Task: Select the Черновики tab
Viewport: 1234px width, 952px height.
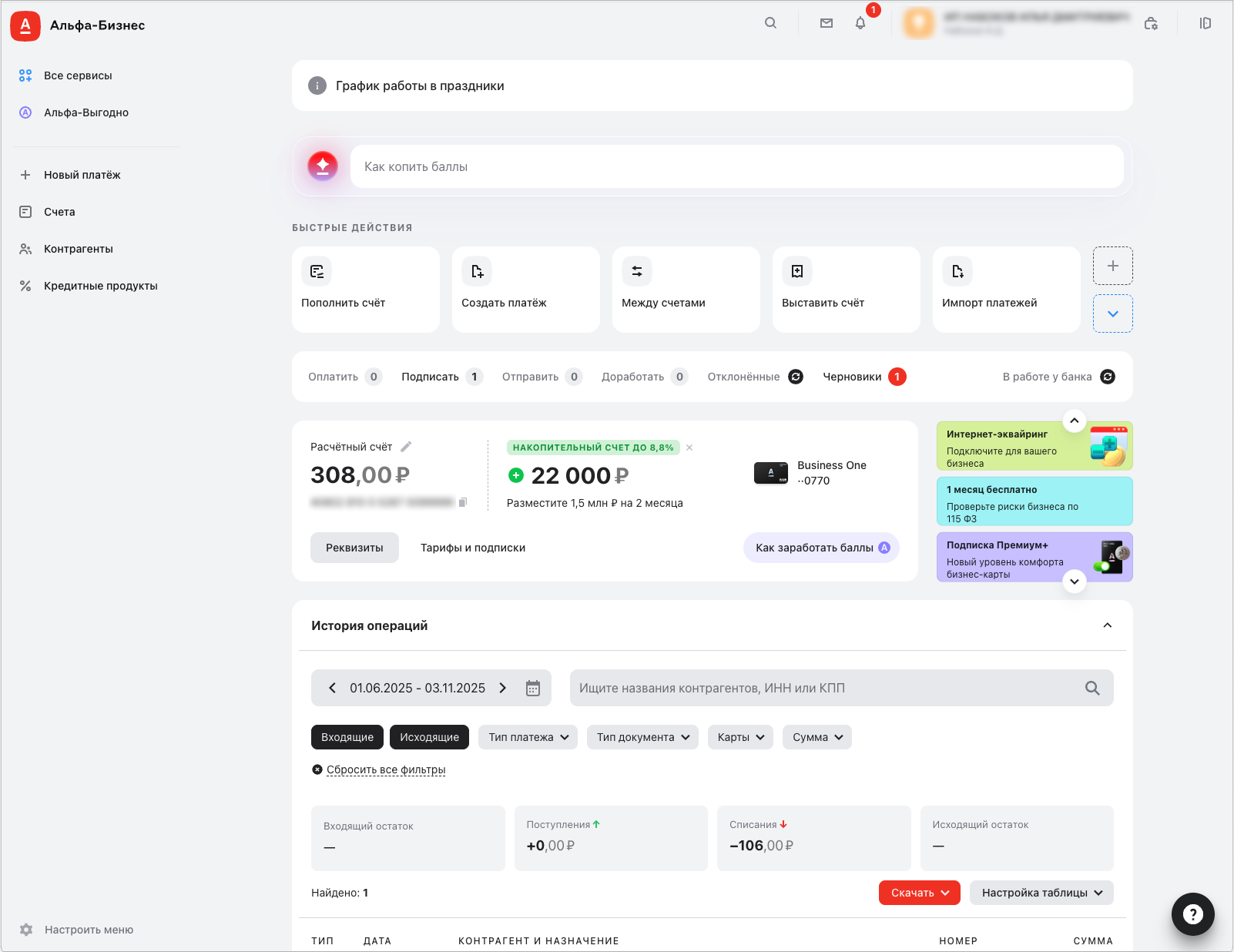Action: pyautogui.click(x=852, y=377)
